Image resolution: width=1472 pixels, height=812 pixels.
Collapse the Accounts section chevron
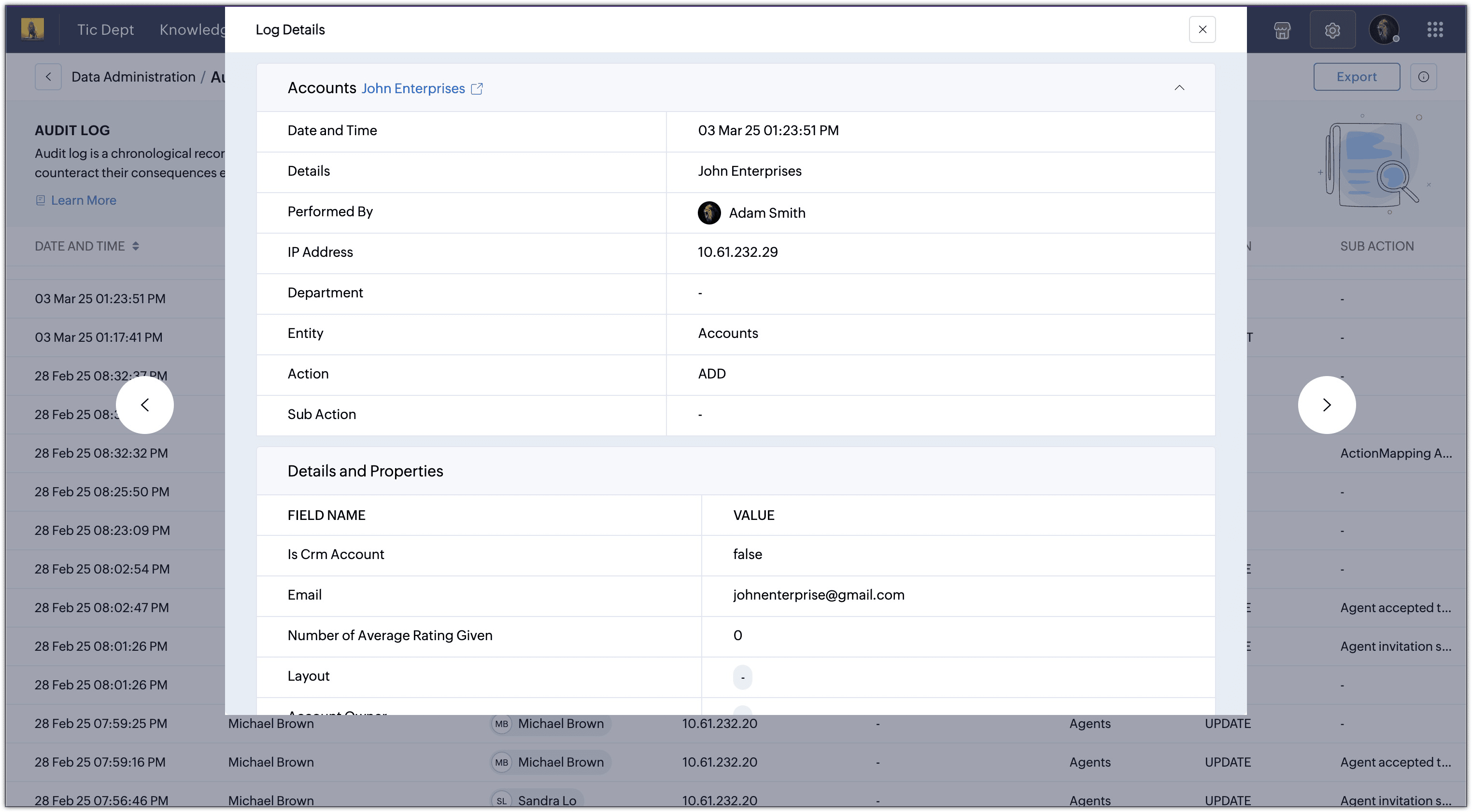point(1179,87)
